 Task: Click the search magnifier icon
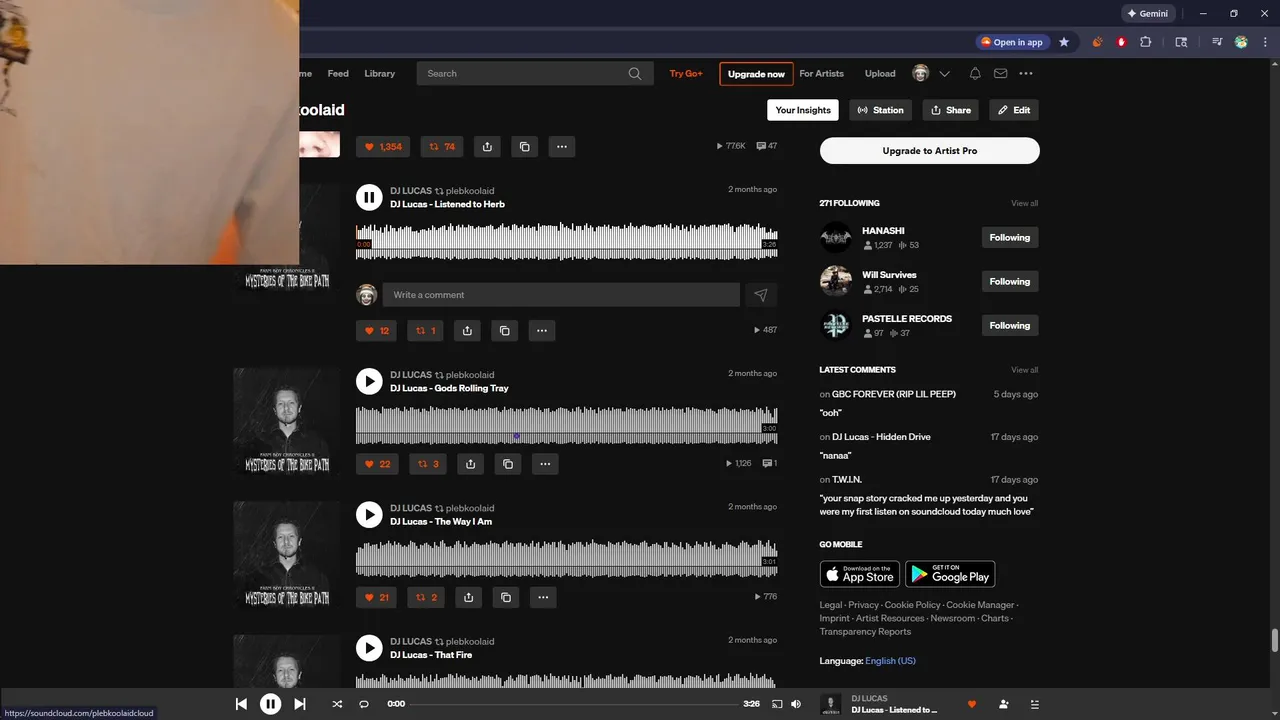coord(635,73)
